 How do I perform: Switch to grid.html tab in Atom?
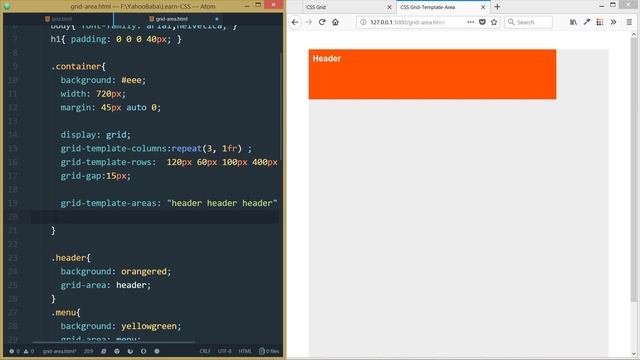(59, 19)
